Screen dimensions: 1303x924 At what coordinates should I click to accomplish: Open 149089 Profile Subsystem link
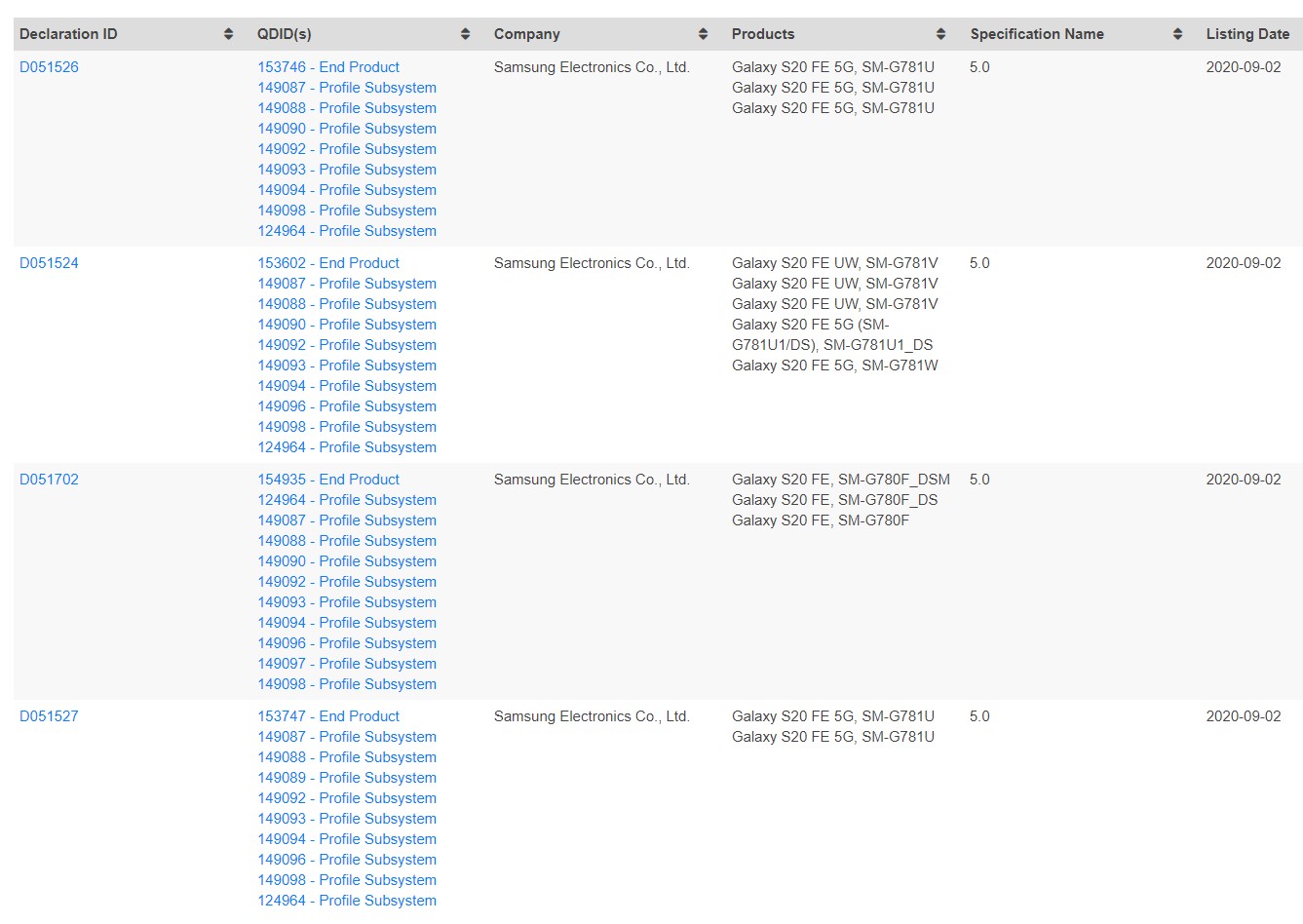tap(346, 778)
